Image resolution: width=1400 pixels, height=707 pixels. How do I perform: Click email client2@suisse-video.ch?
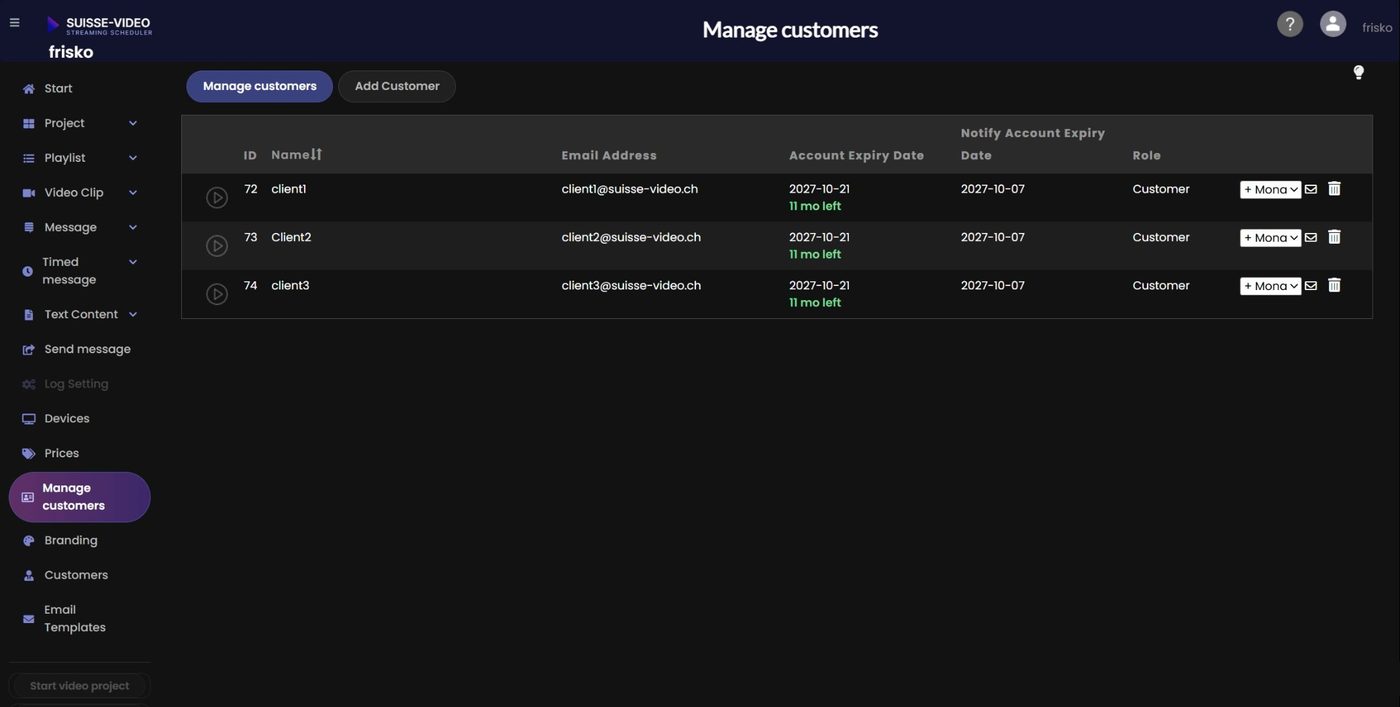(631, 237)
